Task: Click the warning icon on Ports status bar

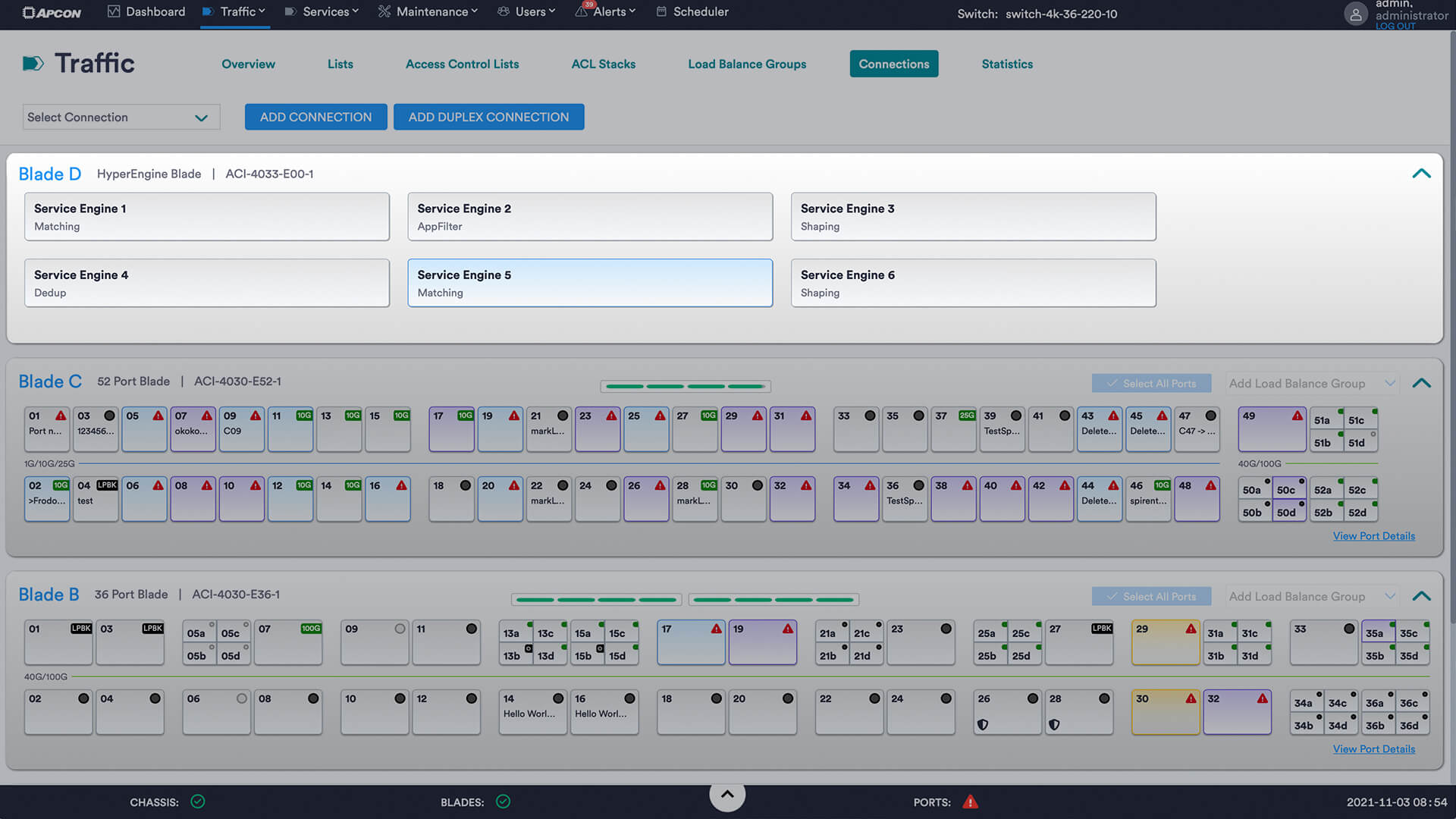Action: pyautogui.click(x=970, y=801)
